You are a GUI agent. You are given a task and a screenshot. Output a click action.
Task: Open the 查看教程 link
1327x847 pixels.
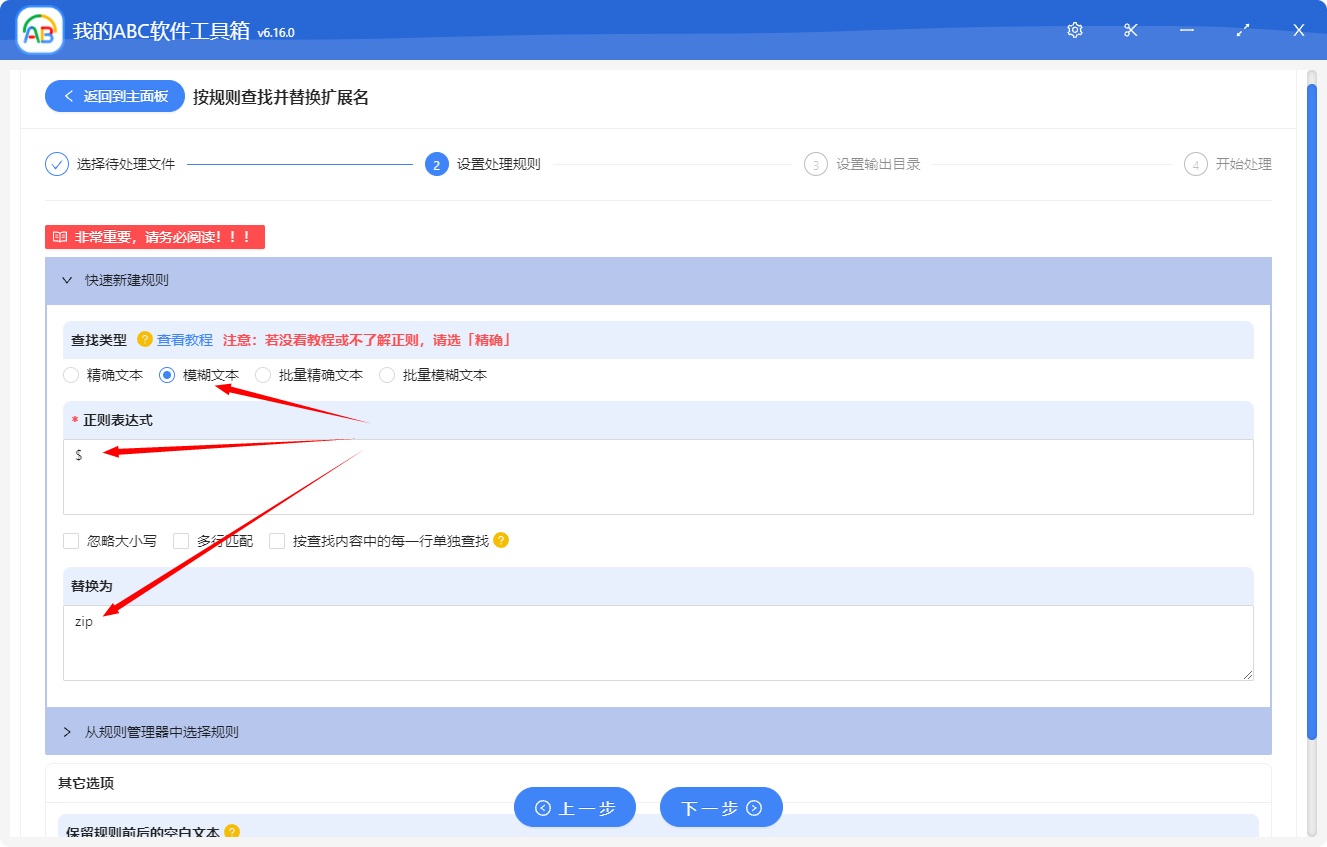click(185, 340)
